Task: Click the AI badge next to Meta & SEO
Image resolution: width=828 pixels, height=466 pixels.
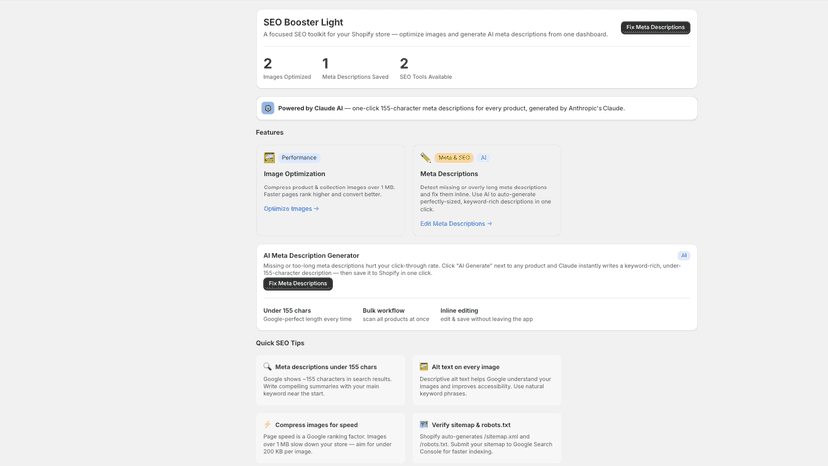Action: tap(483, 157)
